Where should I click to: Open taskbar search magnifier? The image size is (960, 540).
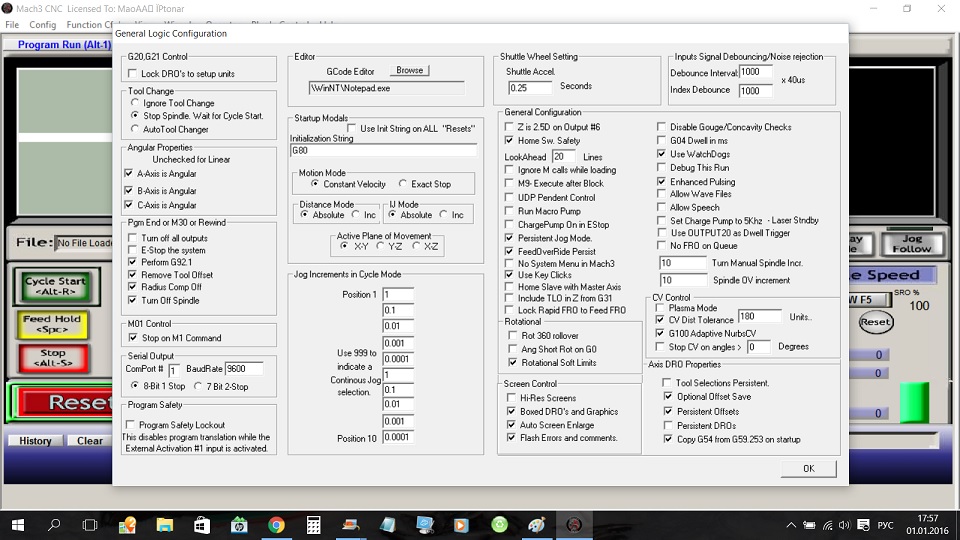54,525
